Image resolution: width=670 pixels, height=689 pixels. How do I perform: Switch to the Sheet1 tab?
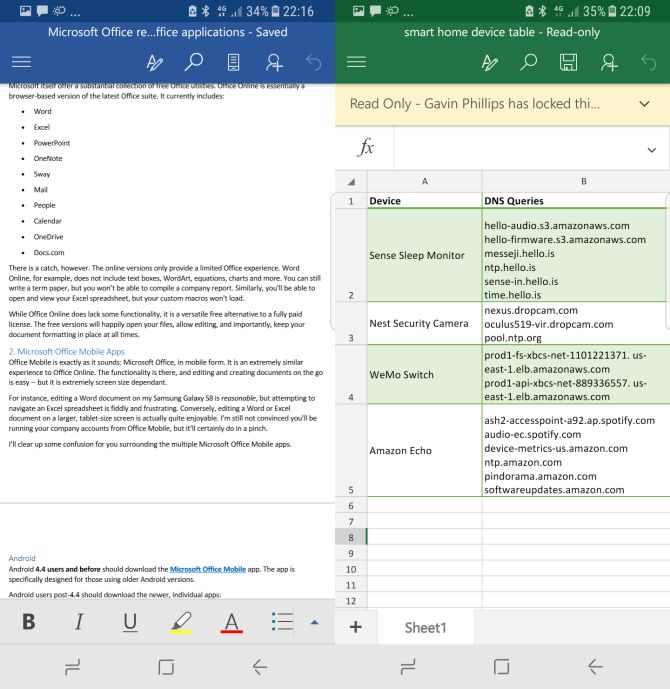pos(425,627)
